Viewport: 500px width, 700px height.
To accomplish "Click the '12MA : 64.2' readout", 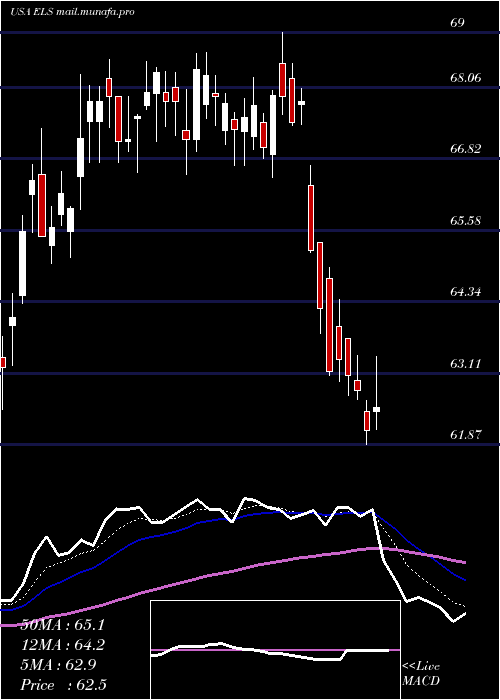I will click(63, 645).
